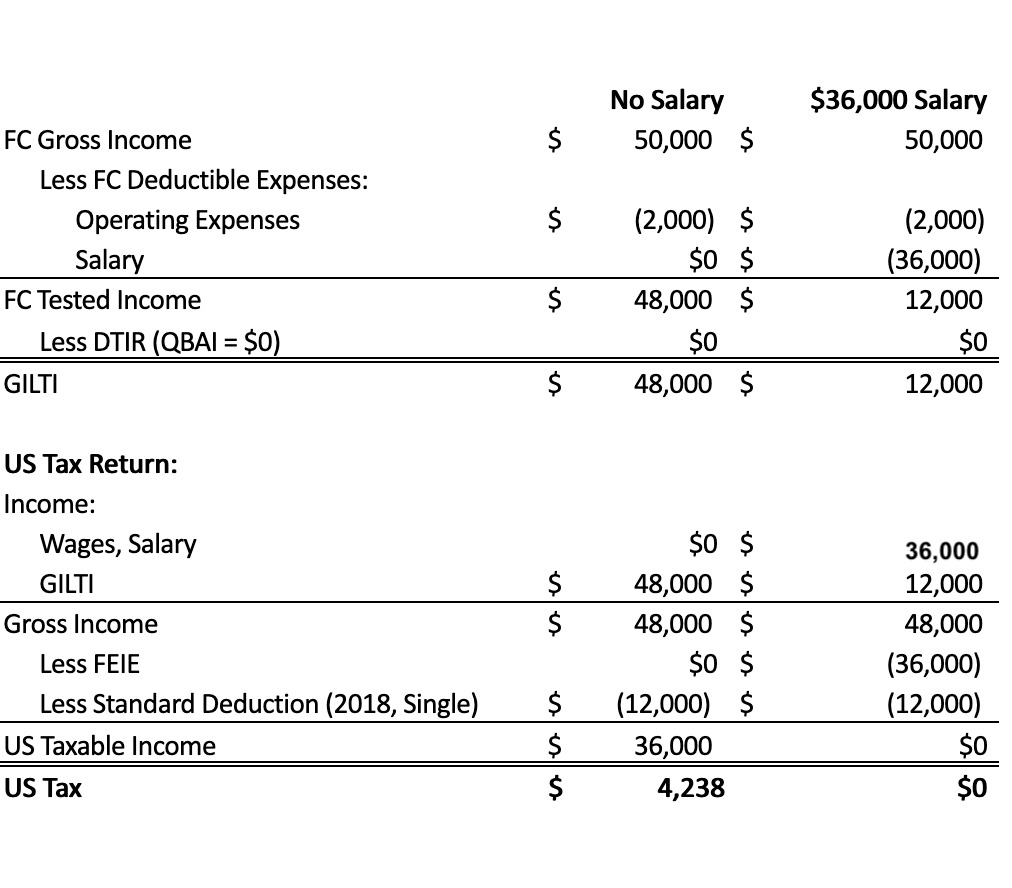Click the FC Tested Income label

click(102, 300)
